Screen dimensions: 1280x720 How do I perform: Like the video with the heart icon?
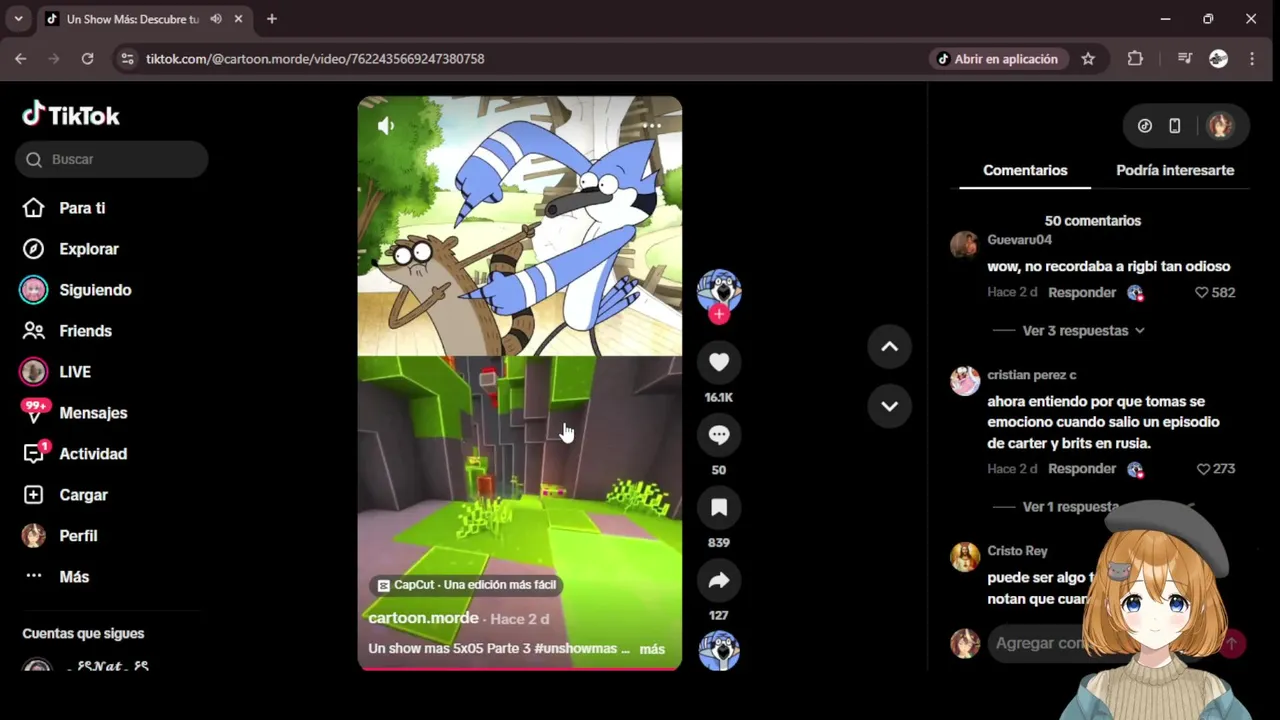719,362
